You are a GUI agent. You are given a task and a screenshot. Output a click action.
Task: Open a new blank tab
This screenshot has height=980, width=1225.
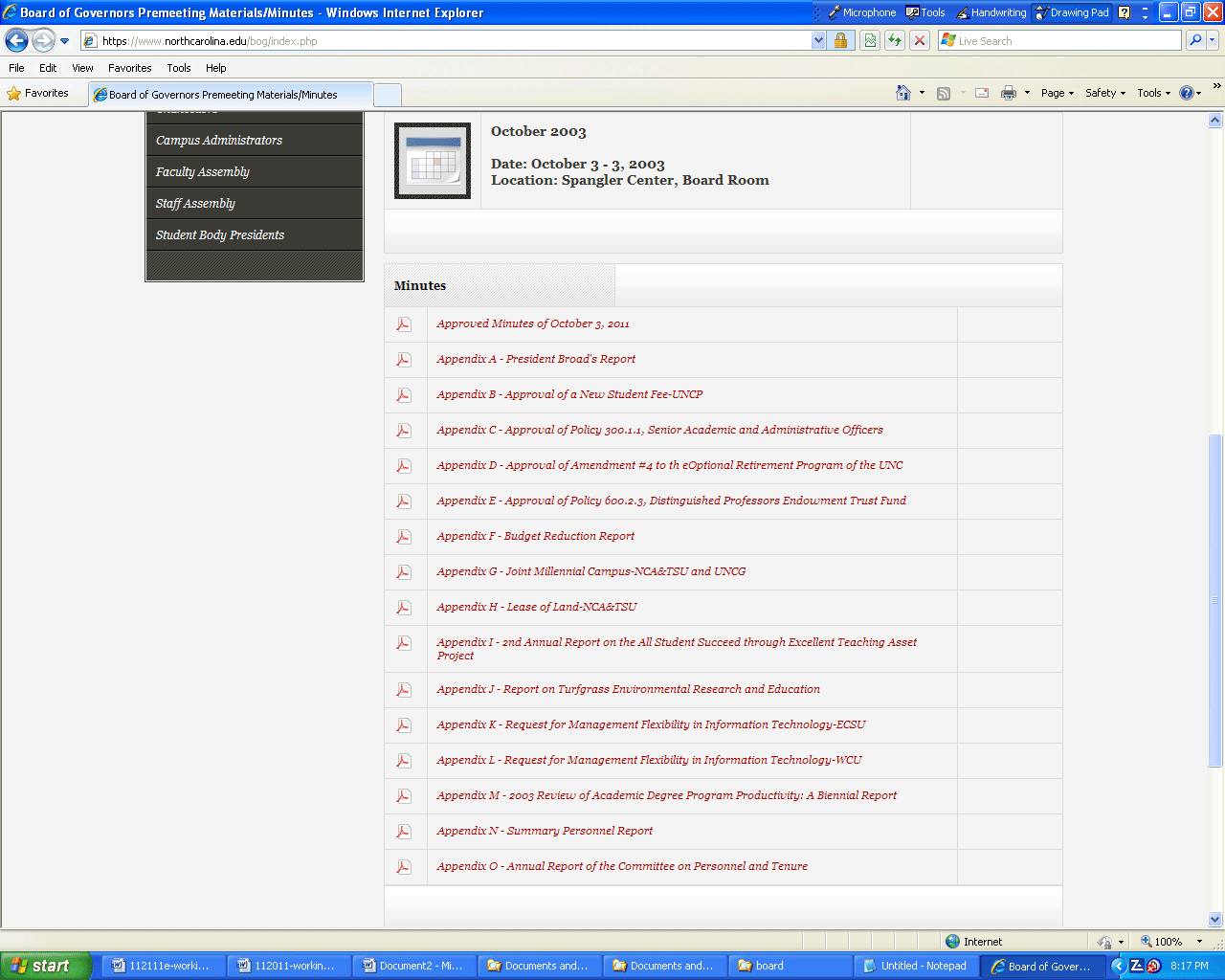click(x=388, y=95)
